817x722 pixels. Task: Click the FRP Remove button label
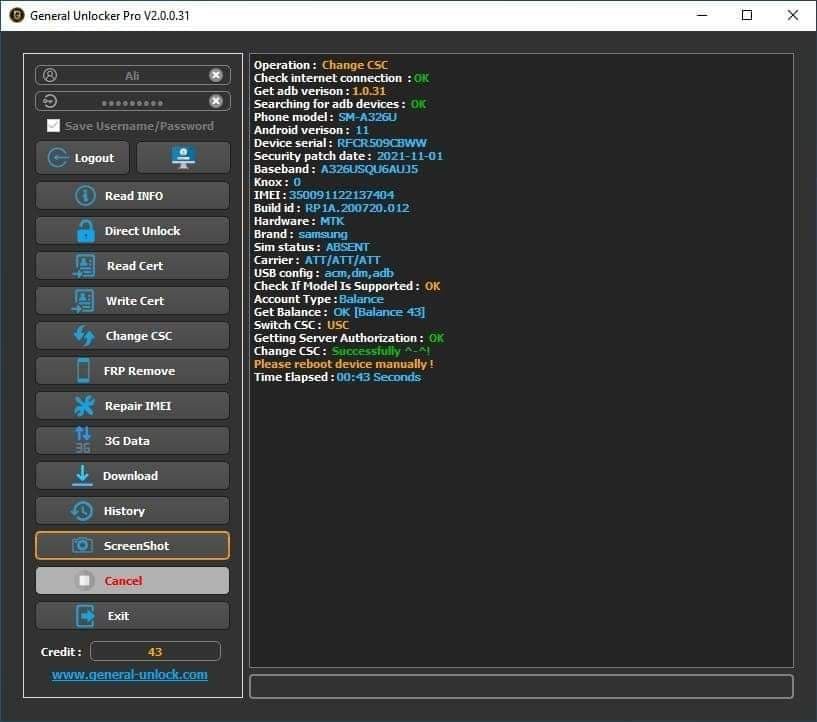pyautogui.click(x=139, y=371)
